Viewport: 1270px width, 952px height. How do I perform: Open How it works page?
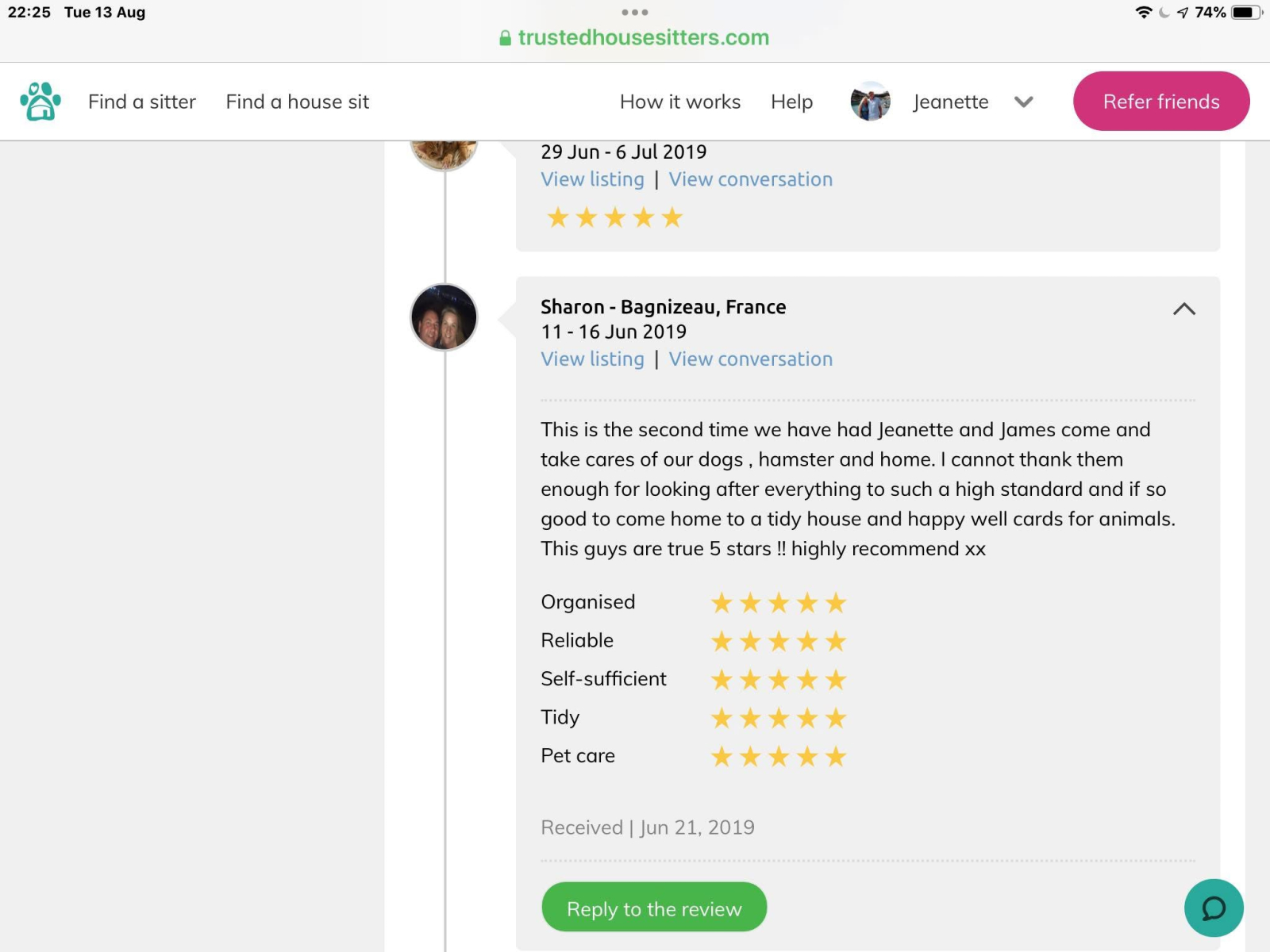[679, 102]
